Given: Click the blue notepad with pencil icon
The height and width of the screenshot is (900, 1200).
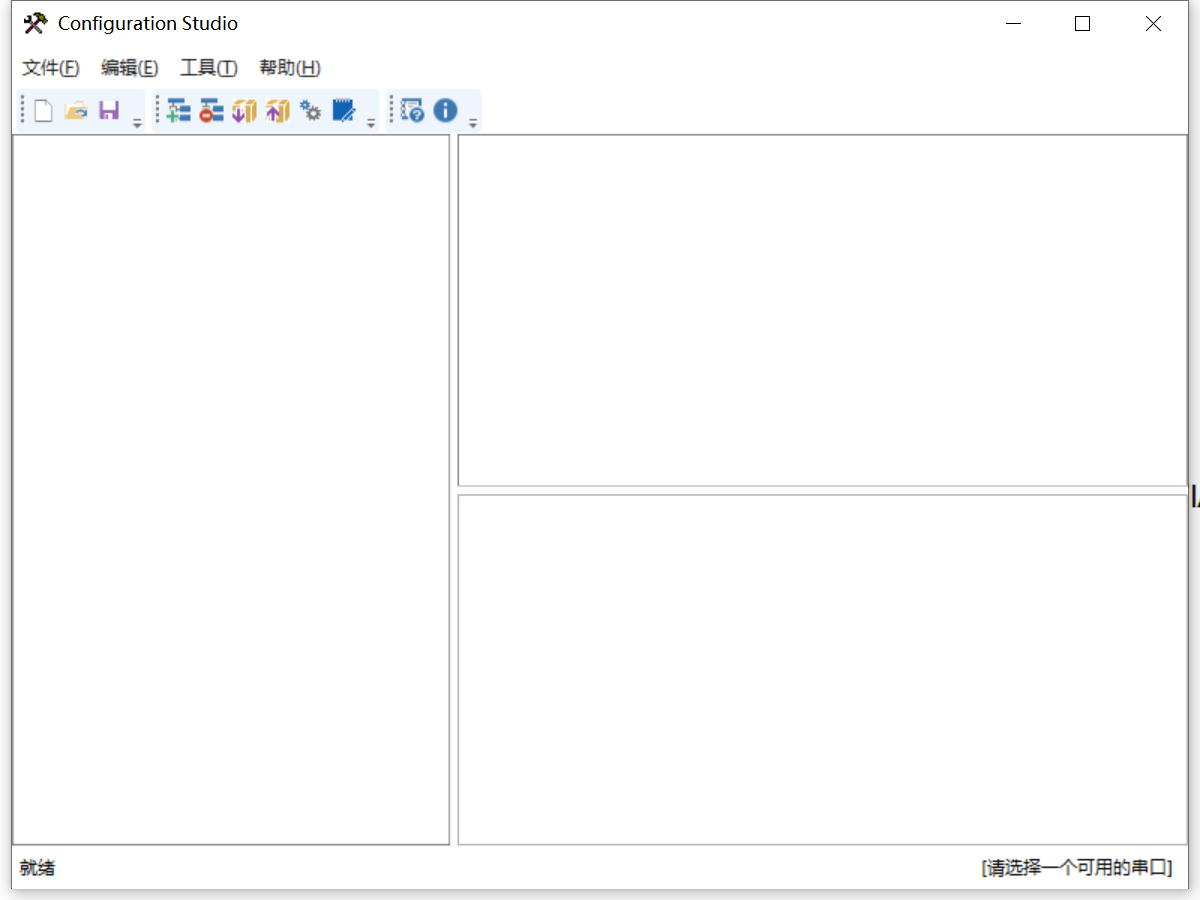Looking at the screenshot, I should 344,111.
